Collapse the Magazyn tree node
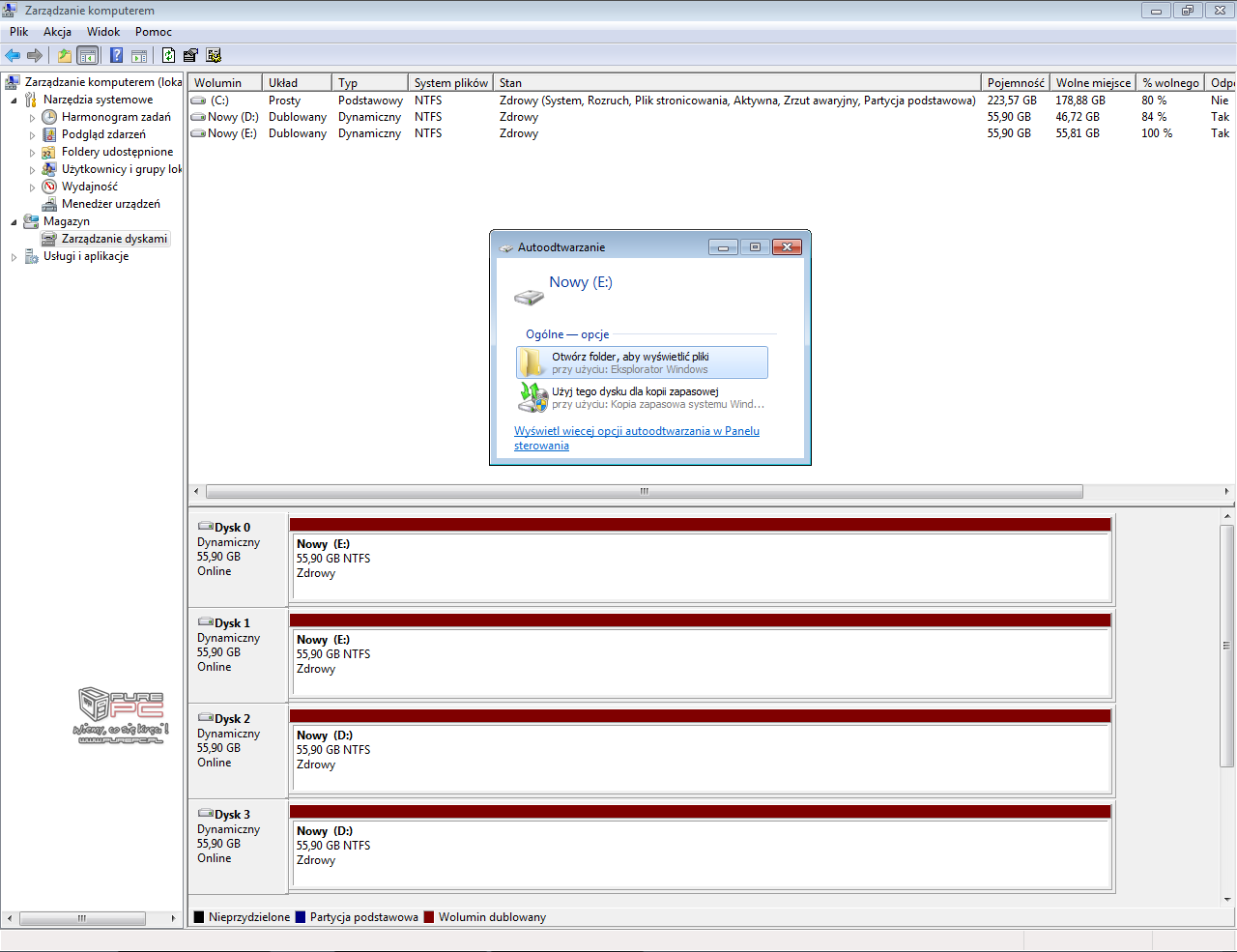Image resolution: width=1237 pixels, height=952 pixels. tap(14, 222)
